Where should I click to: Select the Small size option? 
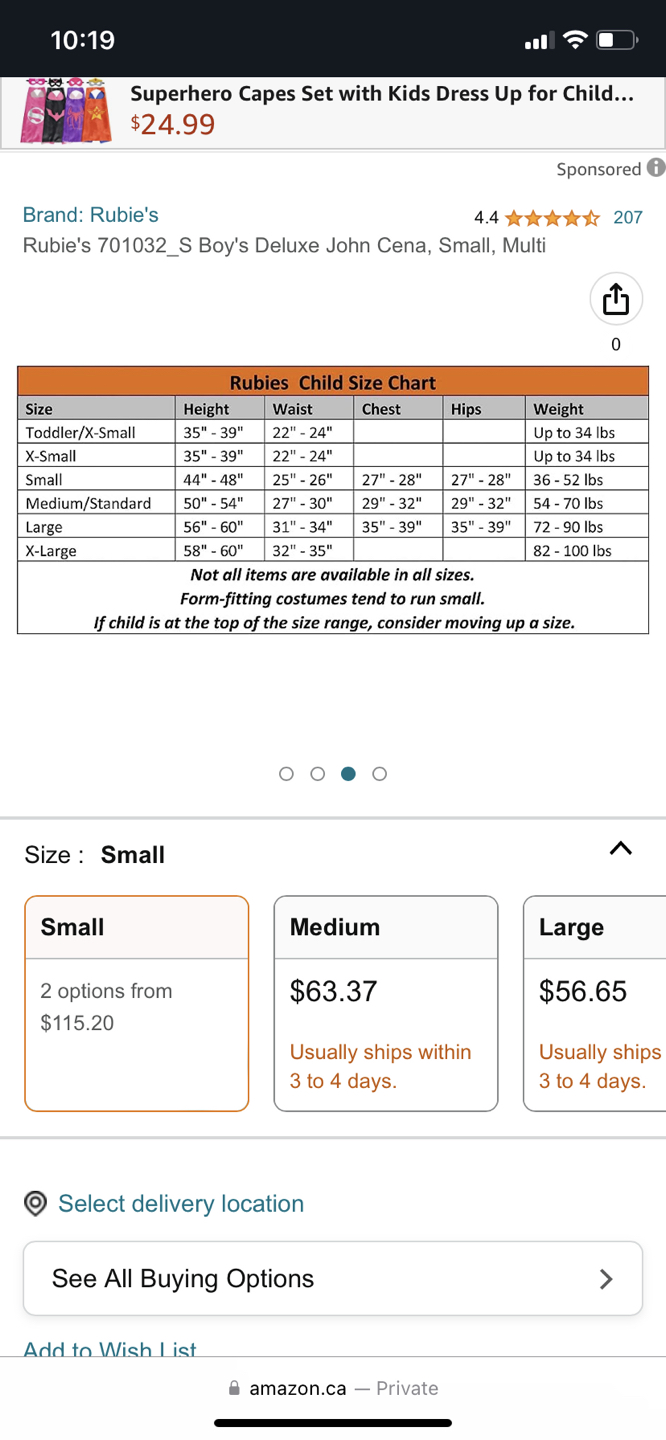(137, 1003)
